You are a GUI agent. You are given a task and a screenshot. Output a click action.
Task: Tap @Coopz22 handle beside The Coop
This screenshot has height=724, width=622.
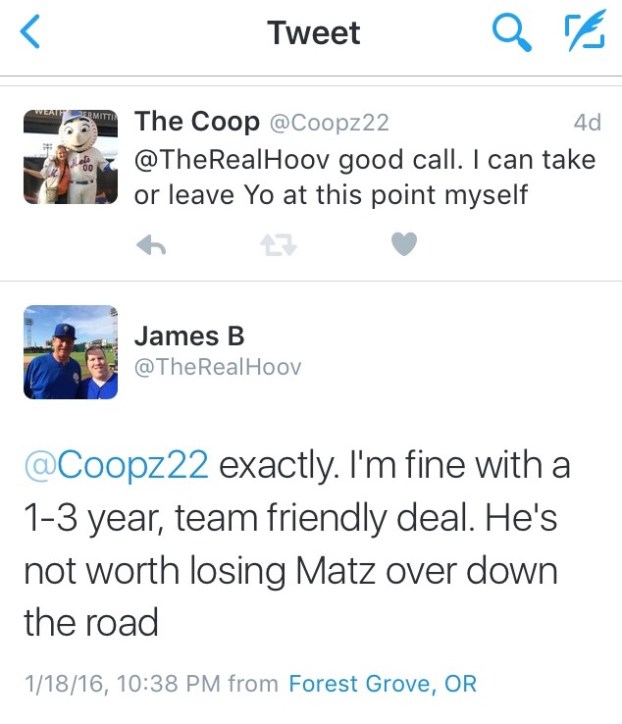329,123
